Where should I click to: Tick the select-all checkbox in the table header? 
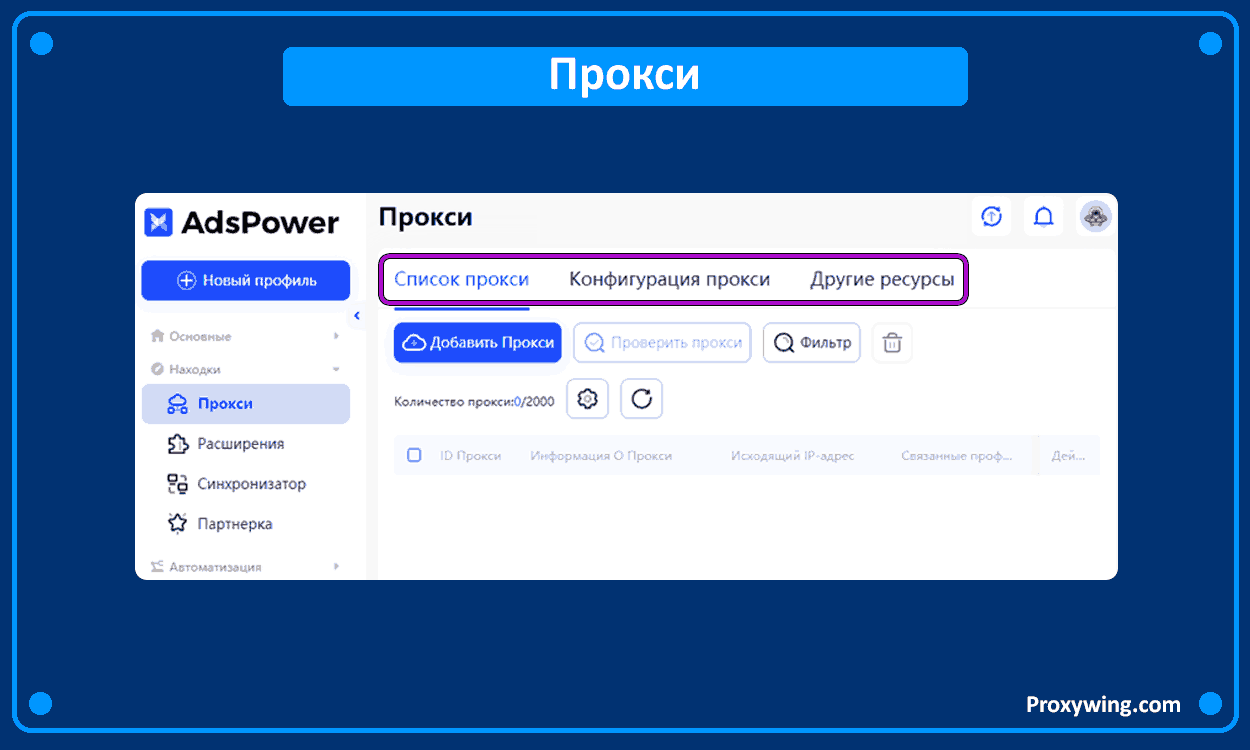click(414, 455)
